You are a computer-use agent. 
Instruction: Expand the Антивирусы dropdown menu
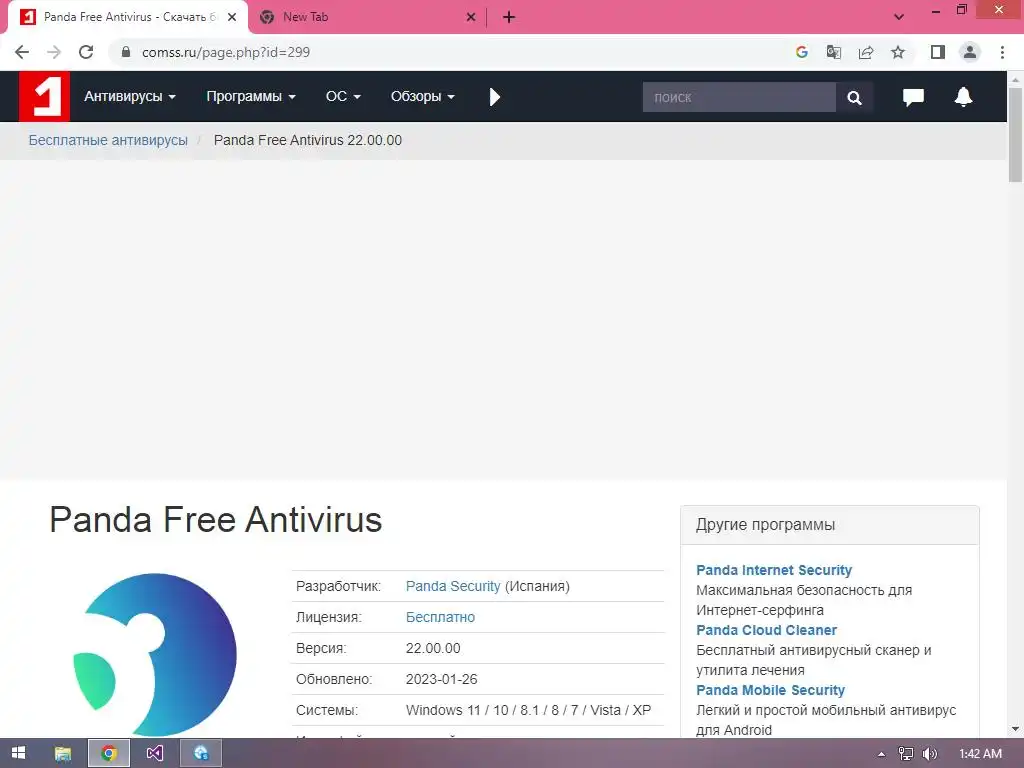click(130, 96)
